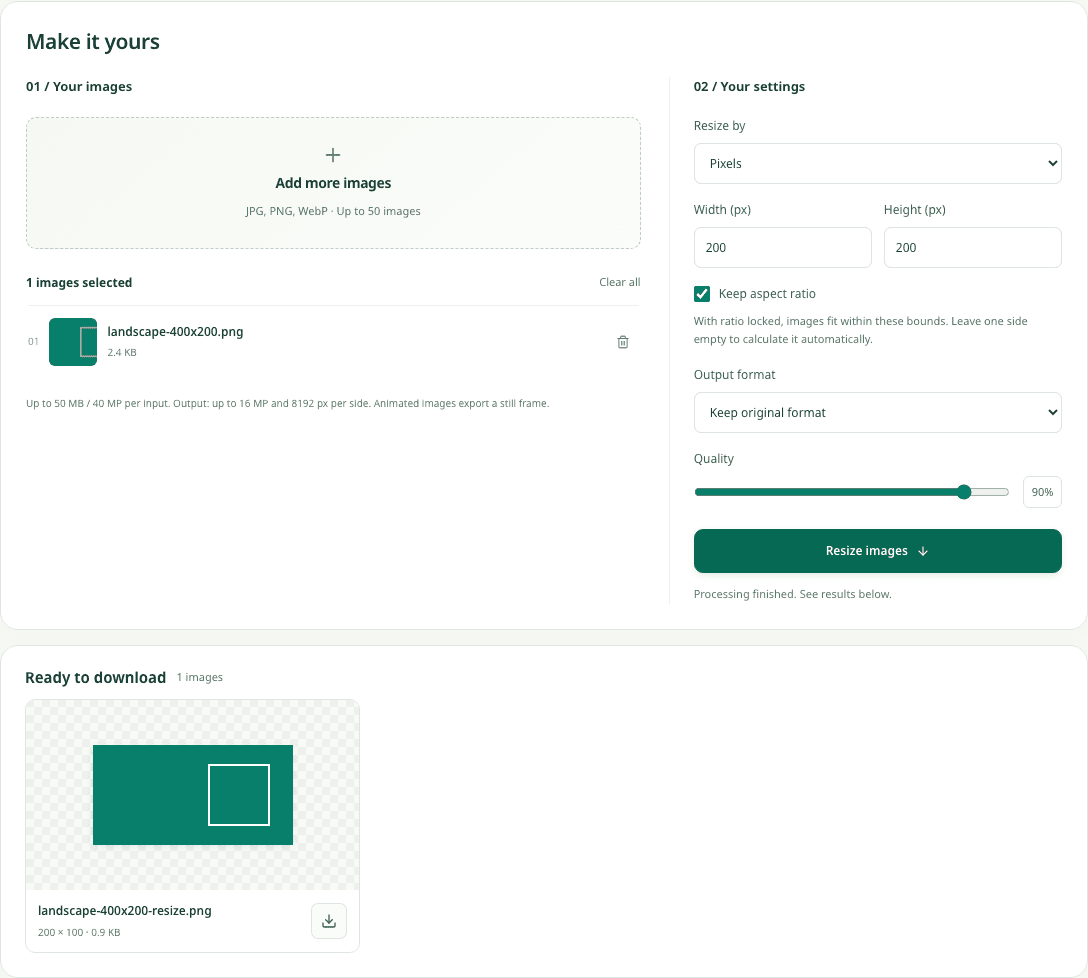This screenshot has width=1088, height=978.
Task: Open the resized image preview
Action: click(193, 795)
